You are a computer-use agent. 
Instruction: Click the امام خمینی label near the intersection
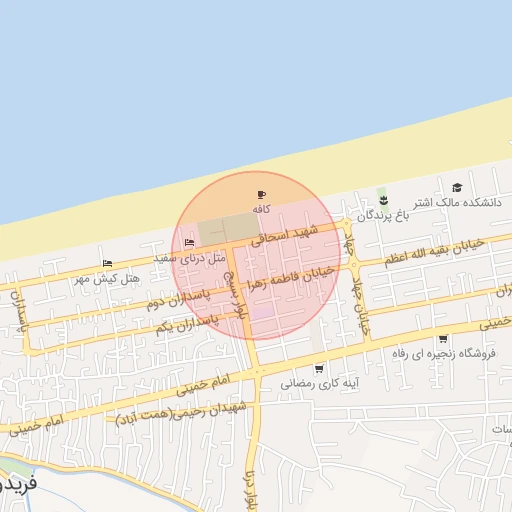coord(203,385)
